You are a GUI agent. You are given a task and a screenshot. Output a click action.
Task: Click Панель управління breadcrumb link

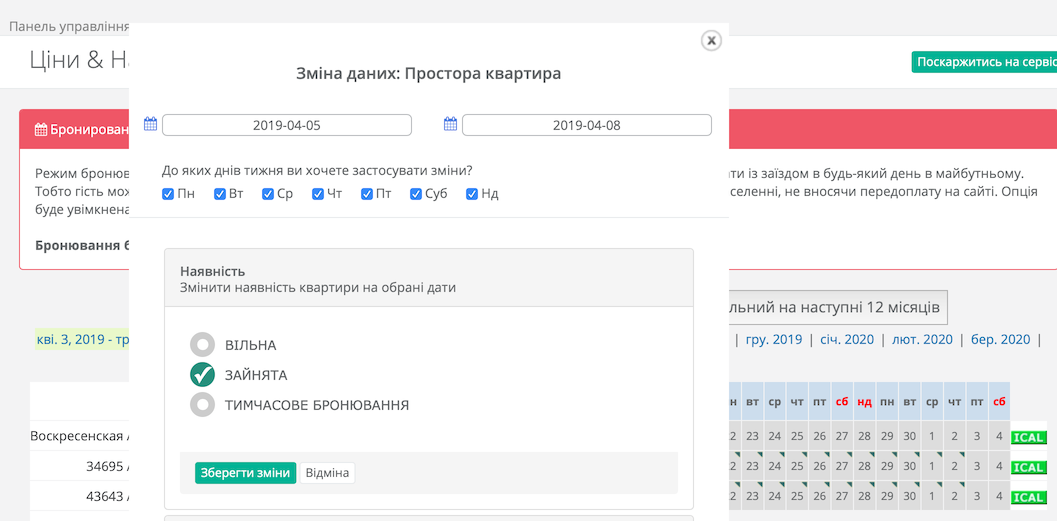pyautogui.click(x=69, y=27)
